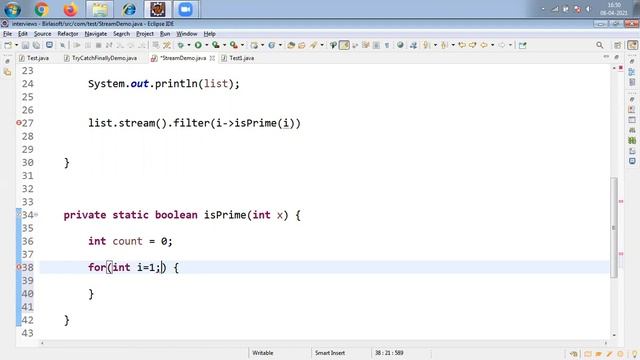The image size is (640, 360).
Task: Minimize the editor area view
Action: click(x=606, y=57)
